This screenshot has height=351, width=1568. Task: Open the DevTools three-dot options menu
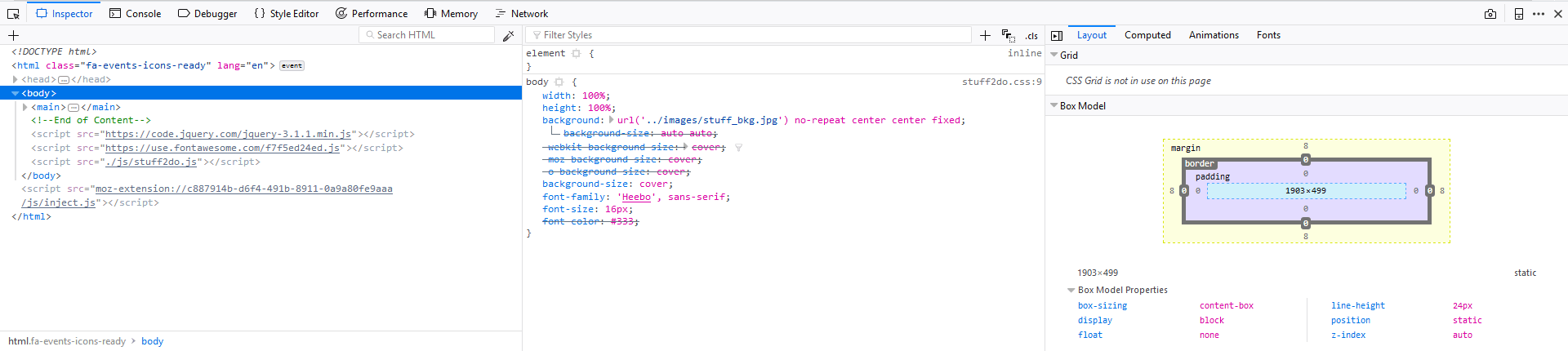coord(1539,14)
